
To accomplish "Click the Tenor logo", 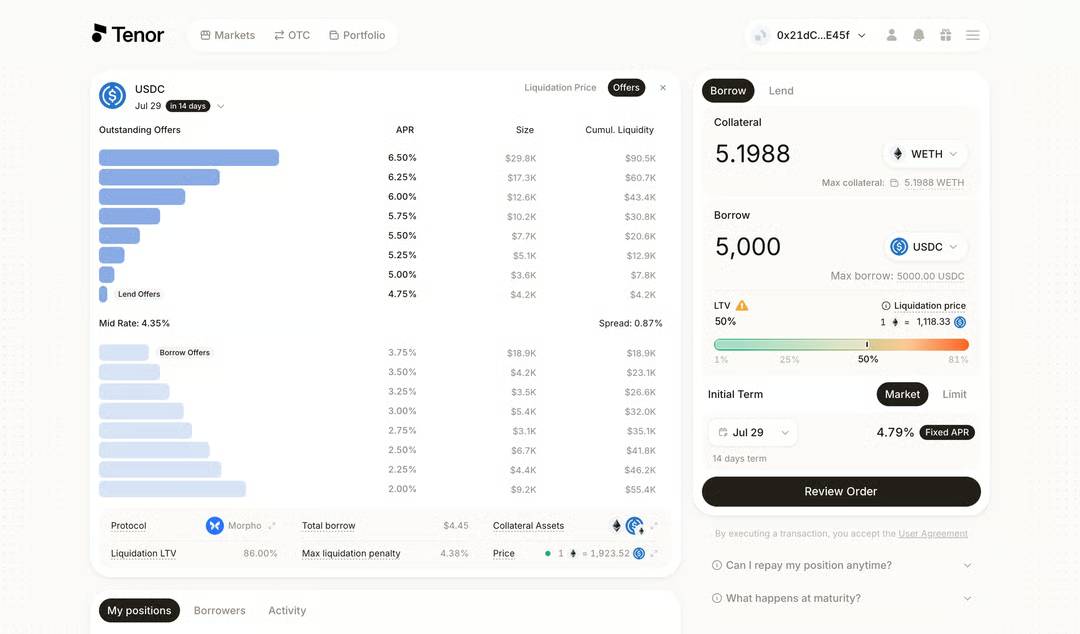I will (128, 34).
